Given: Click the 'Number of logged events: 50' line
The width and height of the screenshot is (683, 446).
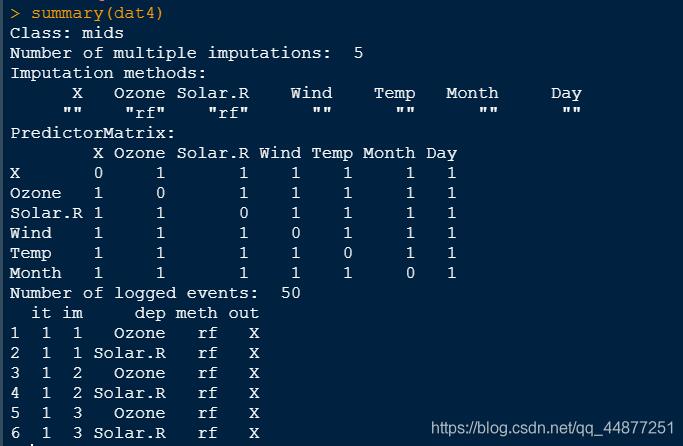Looking at the screenshot, I should point(155,293).
